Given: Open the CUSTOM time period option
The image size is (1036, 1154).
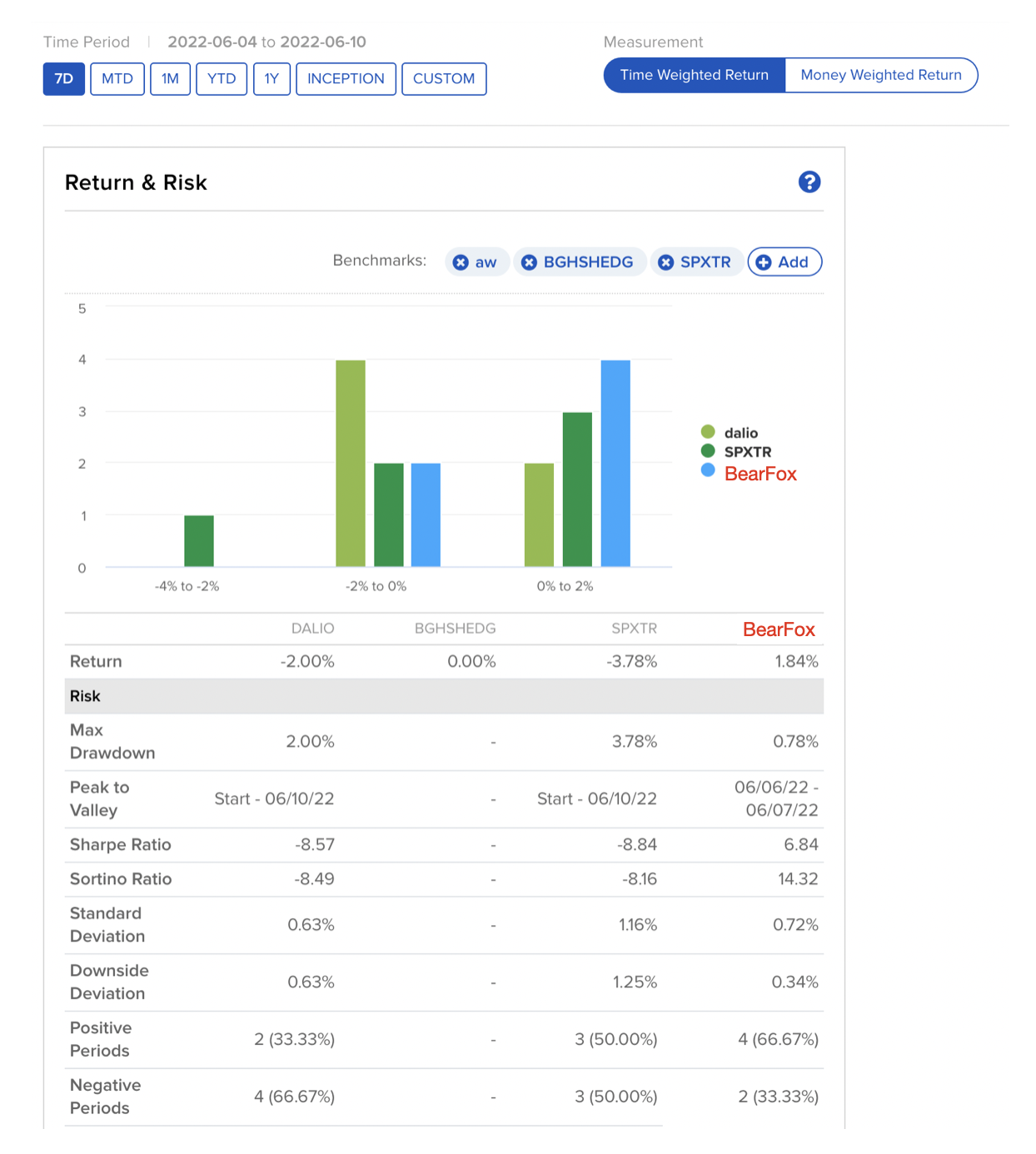Looking at the screenshot, I should click(x=444, y=79).
